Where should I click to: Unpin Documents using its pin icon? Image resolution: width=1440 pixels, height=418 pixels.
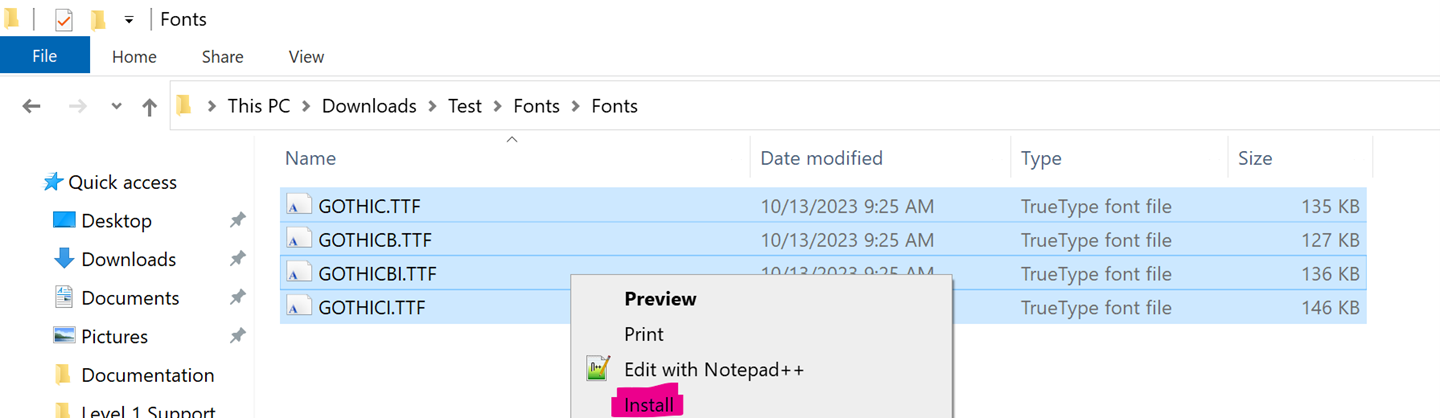(x=238, y=298)
